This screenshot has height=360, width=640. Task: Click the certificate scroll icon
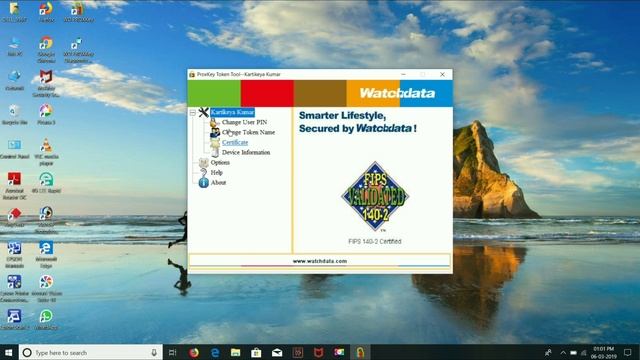pos(215,142)
